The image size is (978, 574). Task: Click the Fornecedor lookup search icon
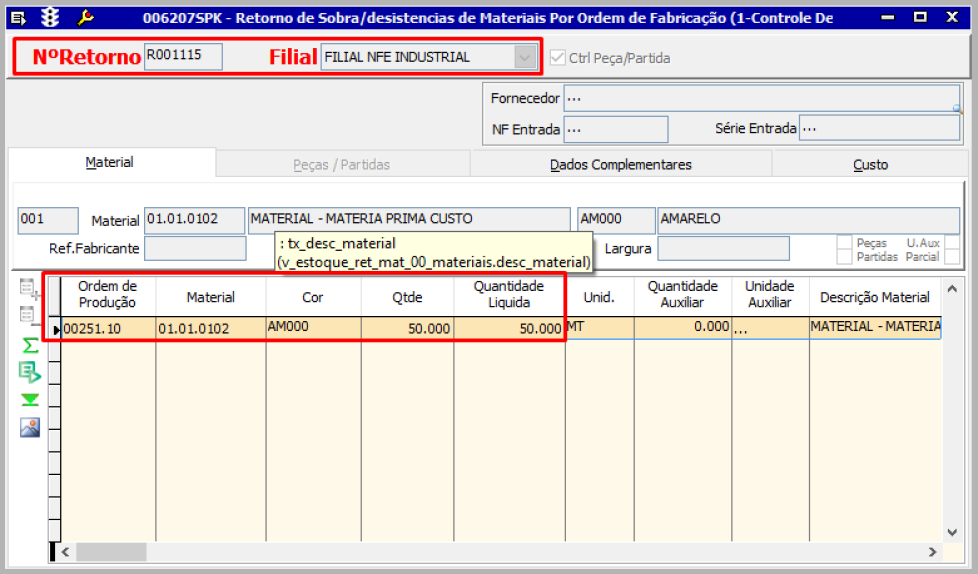tap(957, 109)
